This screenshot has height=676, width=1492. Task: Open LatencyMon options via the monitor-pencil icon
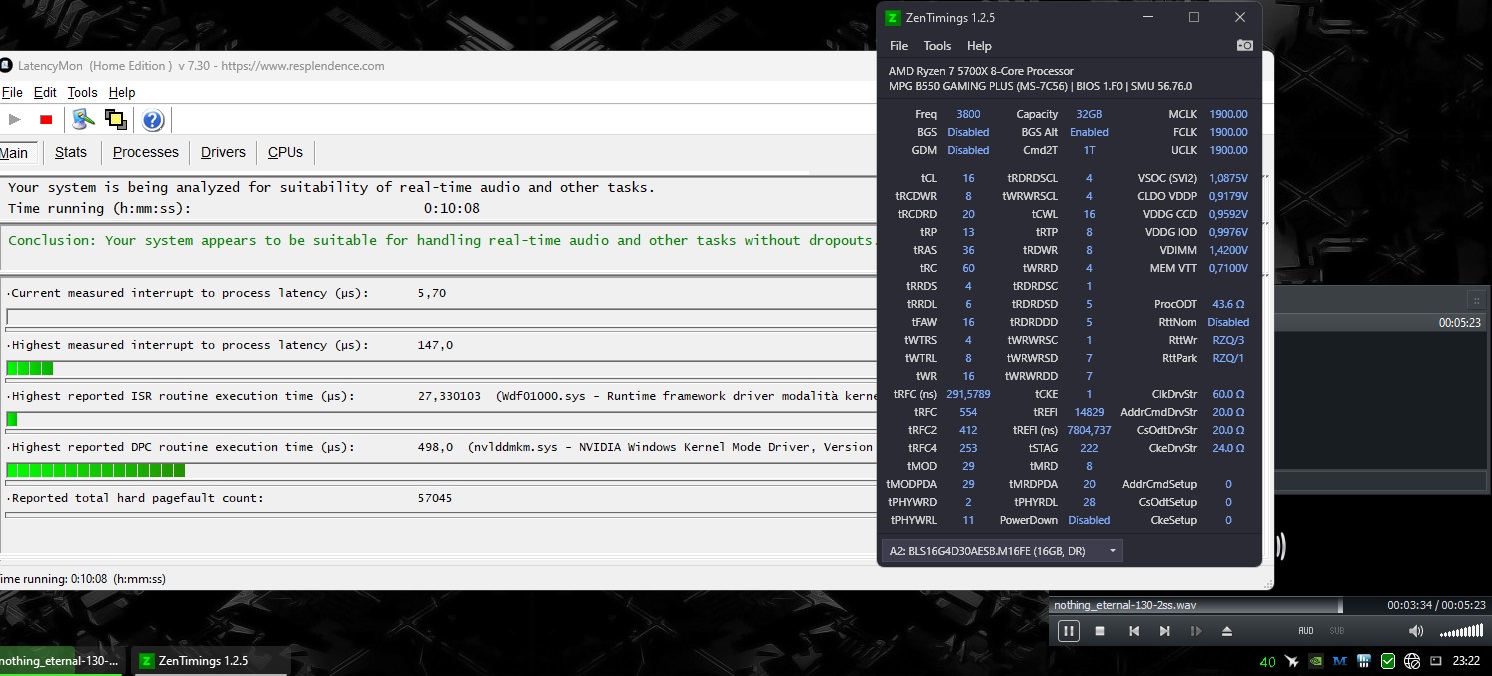coord(84,120)
